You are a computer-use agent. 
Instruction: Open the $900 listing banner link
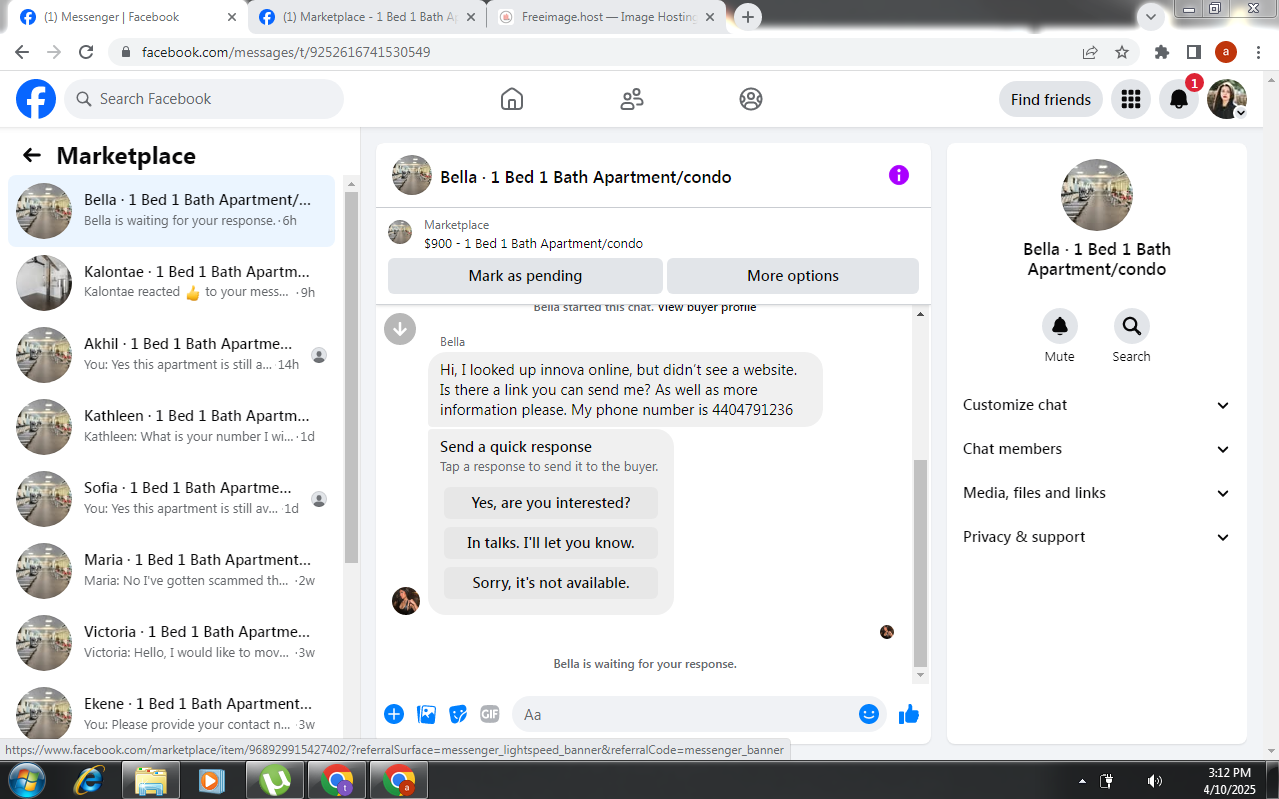(653, 234)
